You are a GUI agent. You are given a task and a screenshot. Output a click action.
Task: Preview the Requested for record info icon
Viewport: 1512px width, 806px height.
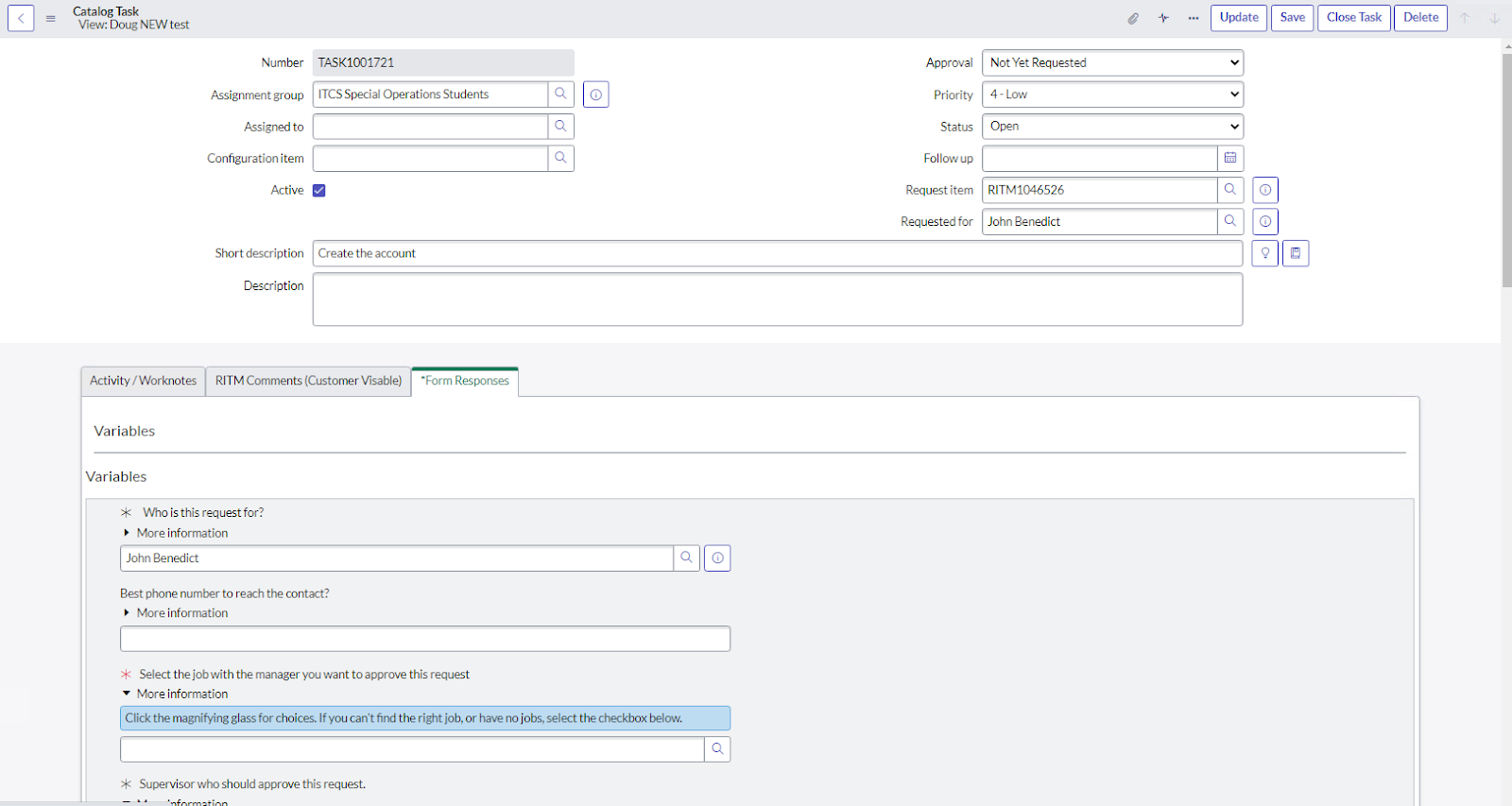(x=1265, y=221)
